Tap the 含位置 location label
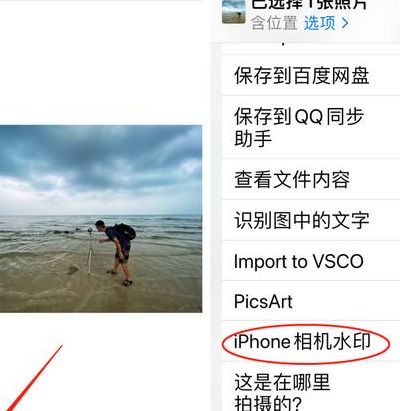Viewport: 400px width, 411px height. click(x=274, y=23)
